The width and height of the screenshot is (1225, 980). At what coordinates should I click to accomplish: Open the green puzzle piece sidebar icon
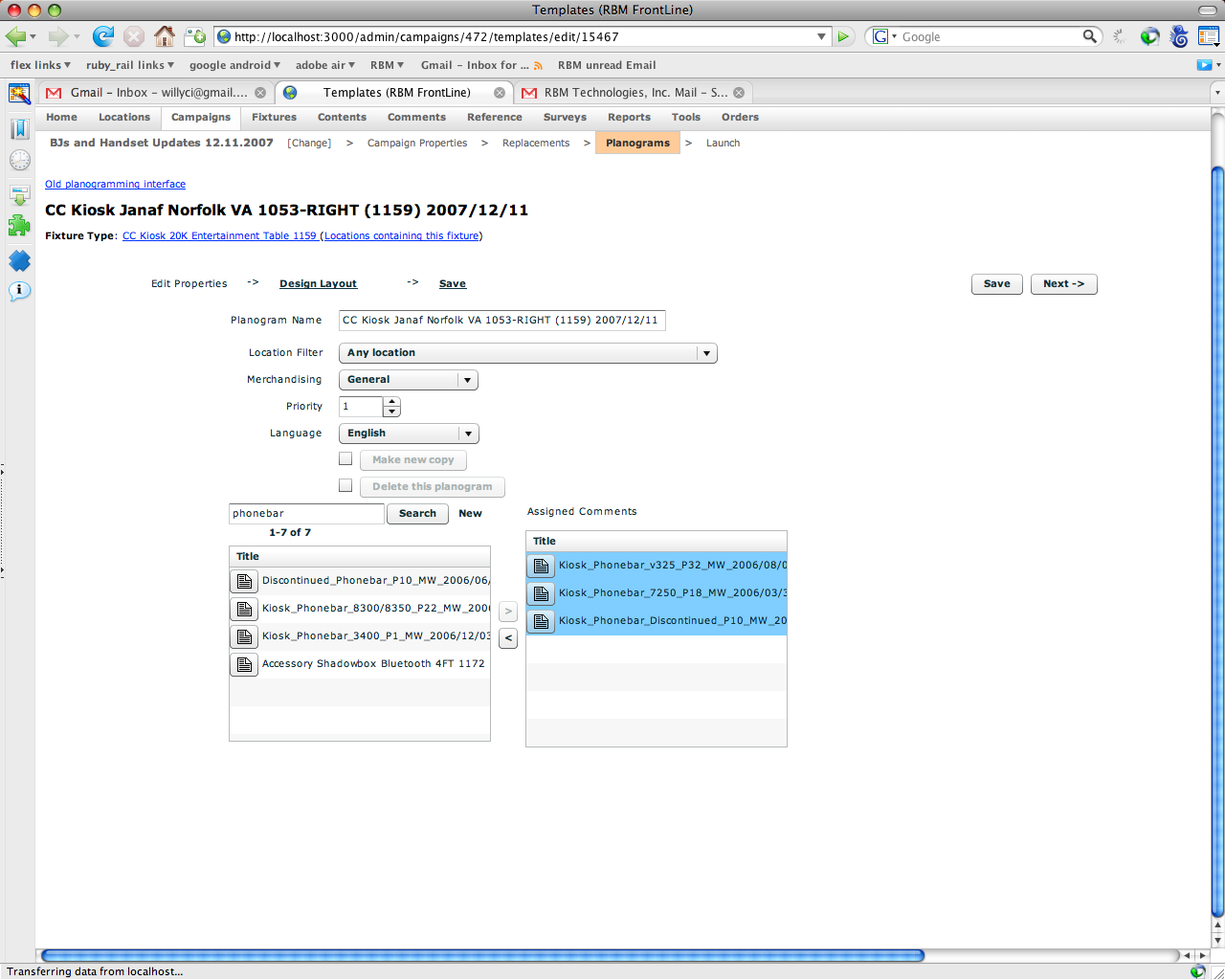coord(19,226)
